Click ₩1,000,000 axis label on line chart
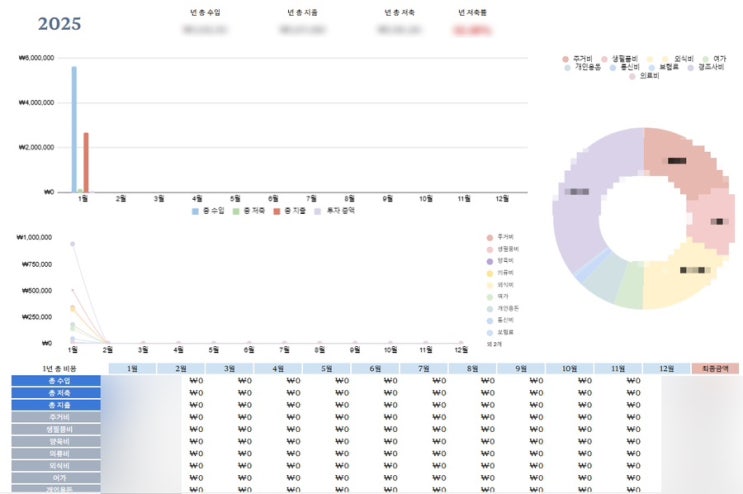Viewport: 743px width, 494px height. click(x=34, y=237)
